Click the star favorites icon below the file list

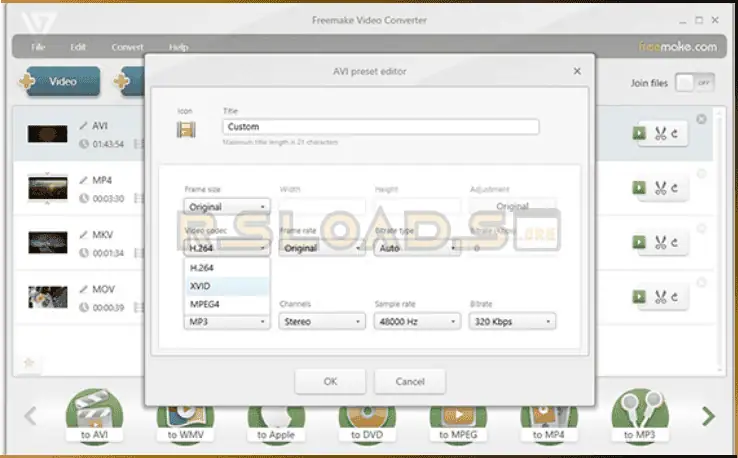[x=29, y=362]
